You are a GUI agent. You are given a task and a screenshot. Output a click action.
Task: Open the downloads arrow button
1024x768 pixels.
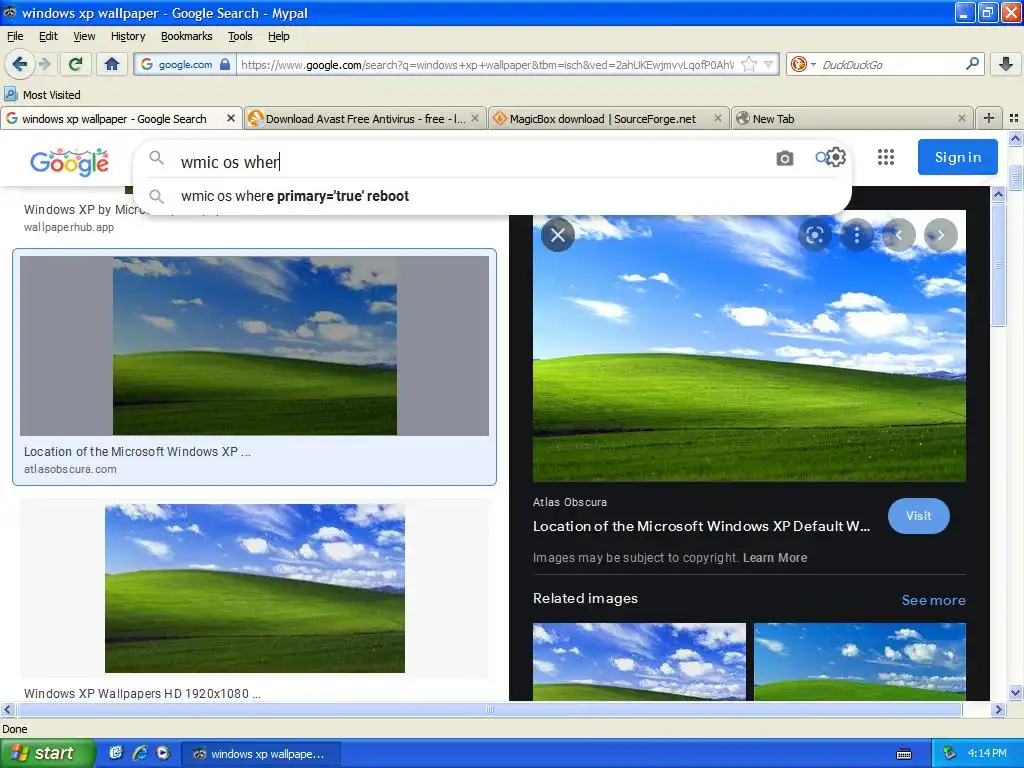click(x=1006, y=64)
